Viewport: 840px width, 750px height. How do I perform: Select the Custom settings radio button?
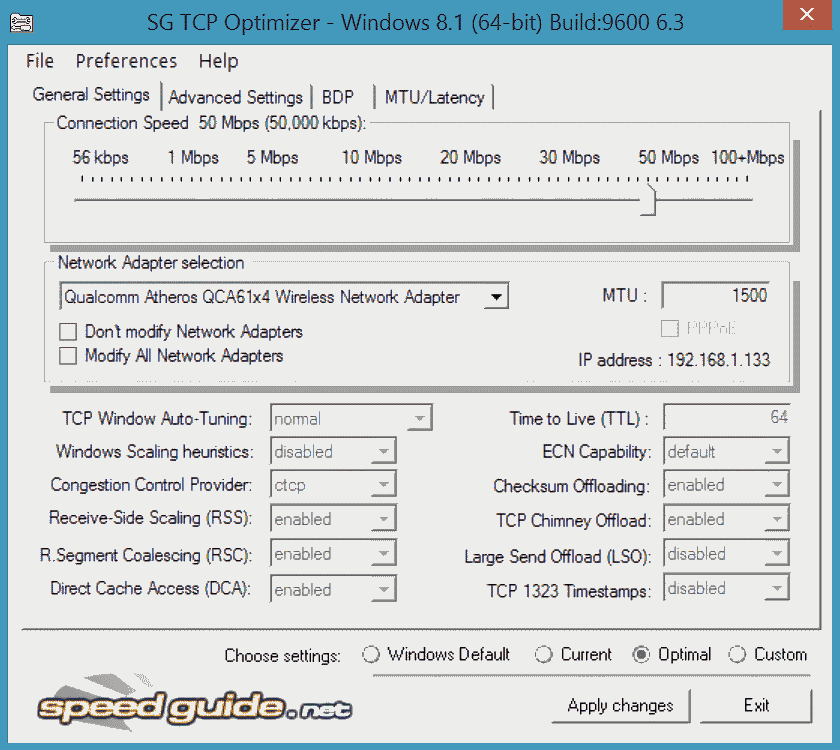[x=737, y=654]
